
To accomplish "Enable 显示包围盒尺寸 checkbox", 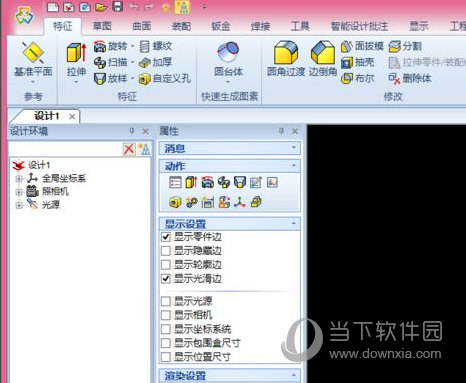I will (x=166, y=343).
